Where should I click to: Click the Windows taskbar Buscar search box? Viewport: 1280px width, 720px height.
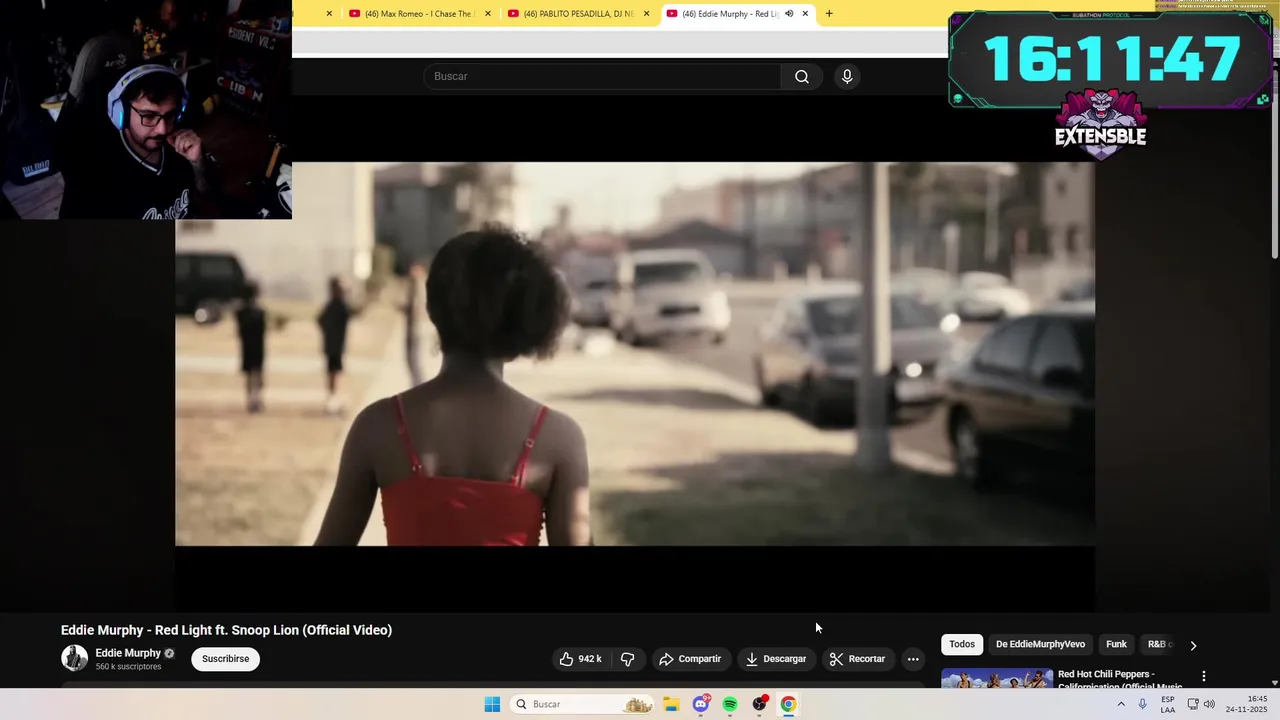pyautogui.click(x=583, y=704)
